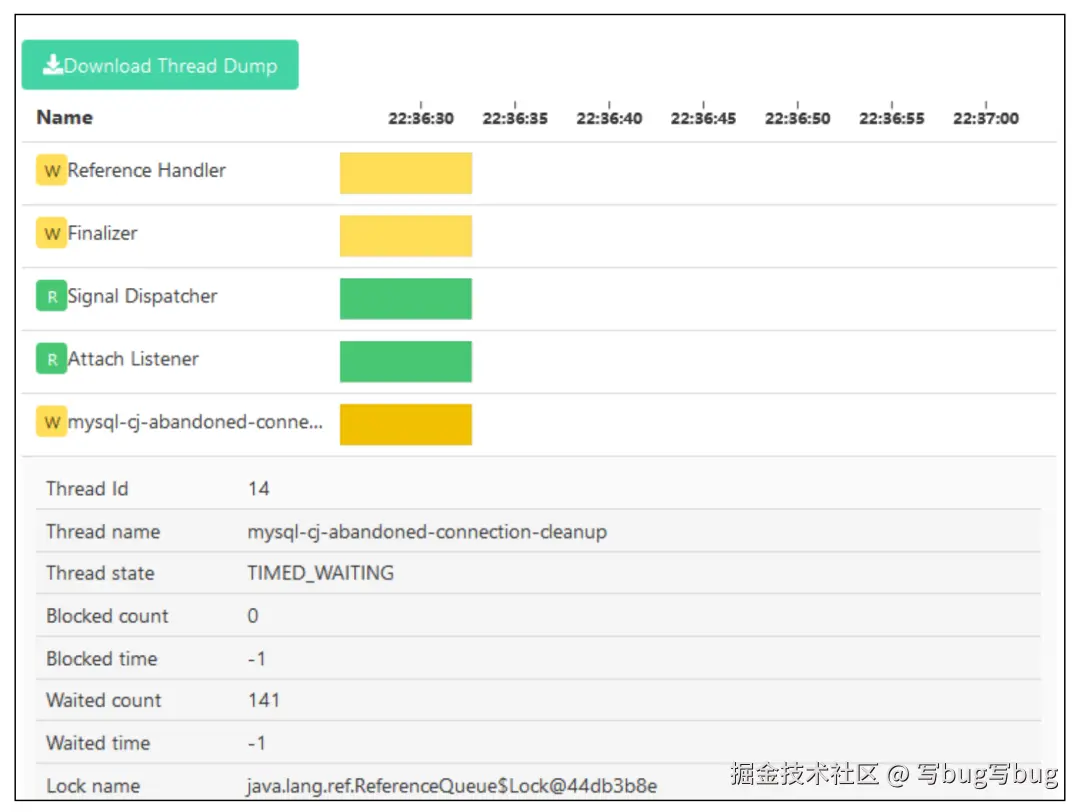Click the Name column header
The image size is (1080, 812).
coord(64,117)
